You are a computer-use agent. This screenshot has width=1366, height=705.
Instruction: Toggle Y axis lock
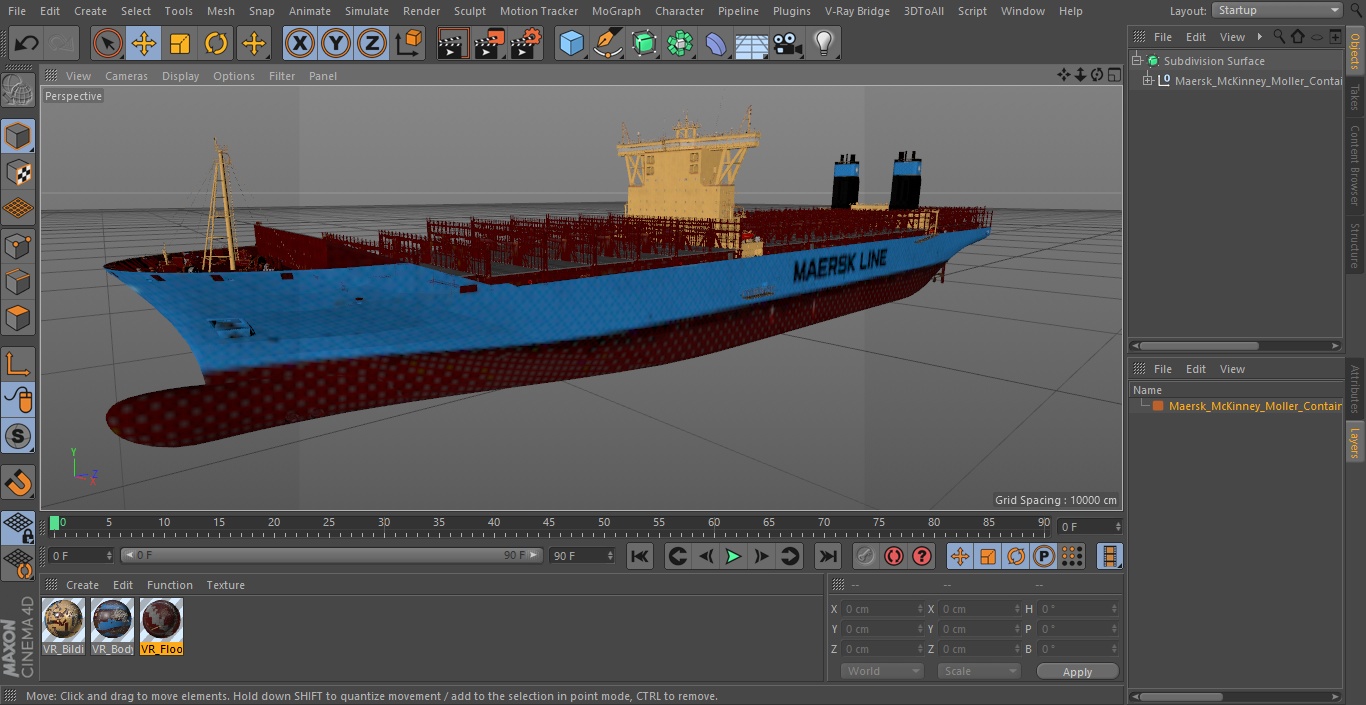coord(336,43)
